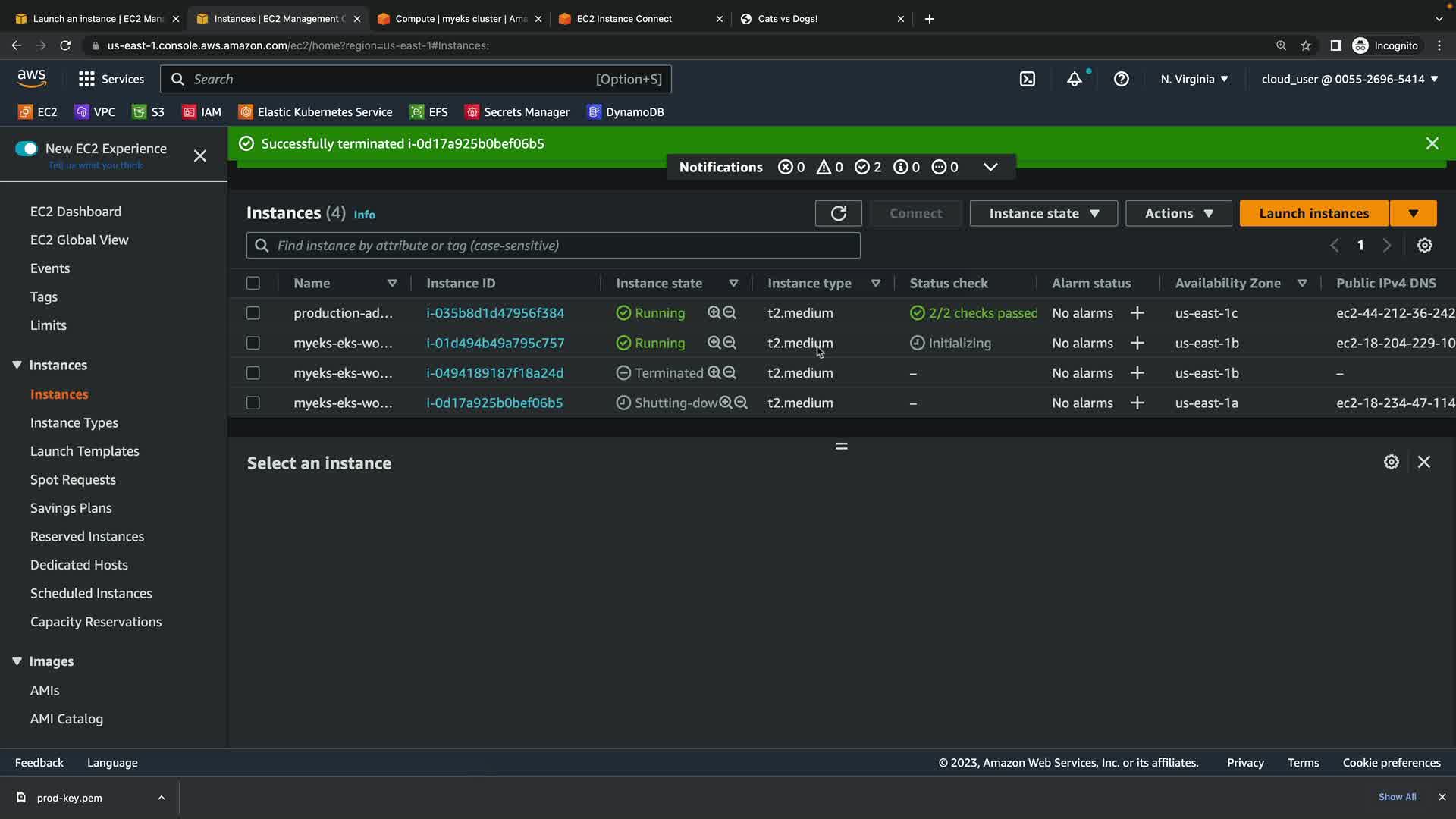Screen dimensions: 1456x819
Task: Select checkbox for production-ad instance row
Action: 253,313
